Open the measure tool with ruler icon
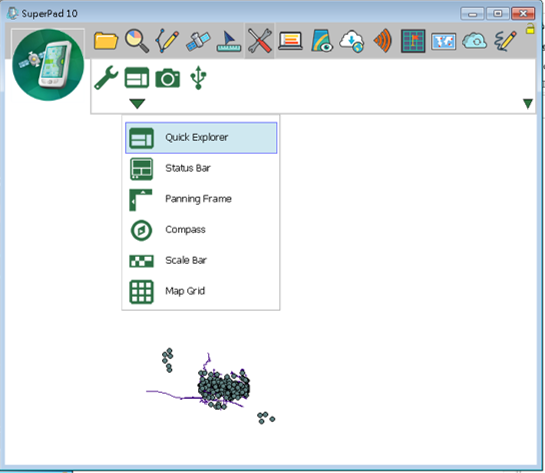This screenshot has height=473, width=545. 229,41
